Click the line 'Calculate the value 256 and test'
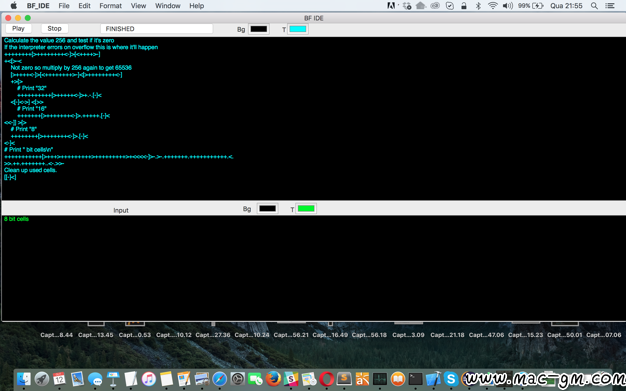The width and height of the screenshot is (626, 391). pos(59,40)
